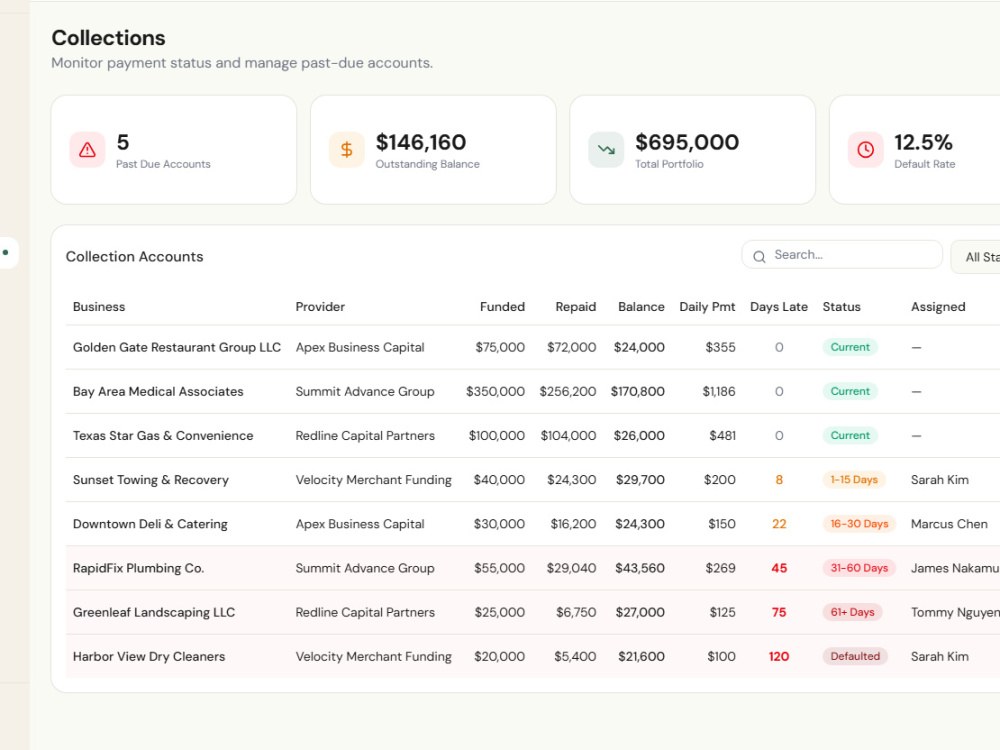Click the 61+ Days status badge

click(x=853, y=612)
